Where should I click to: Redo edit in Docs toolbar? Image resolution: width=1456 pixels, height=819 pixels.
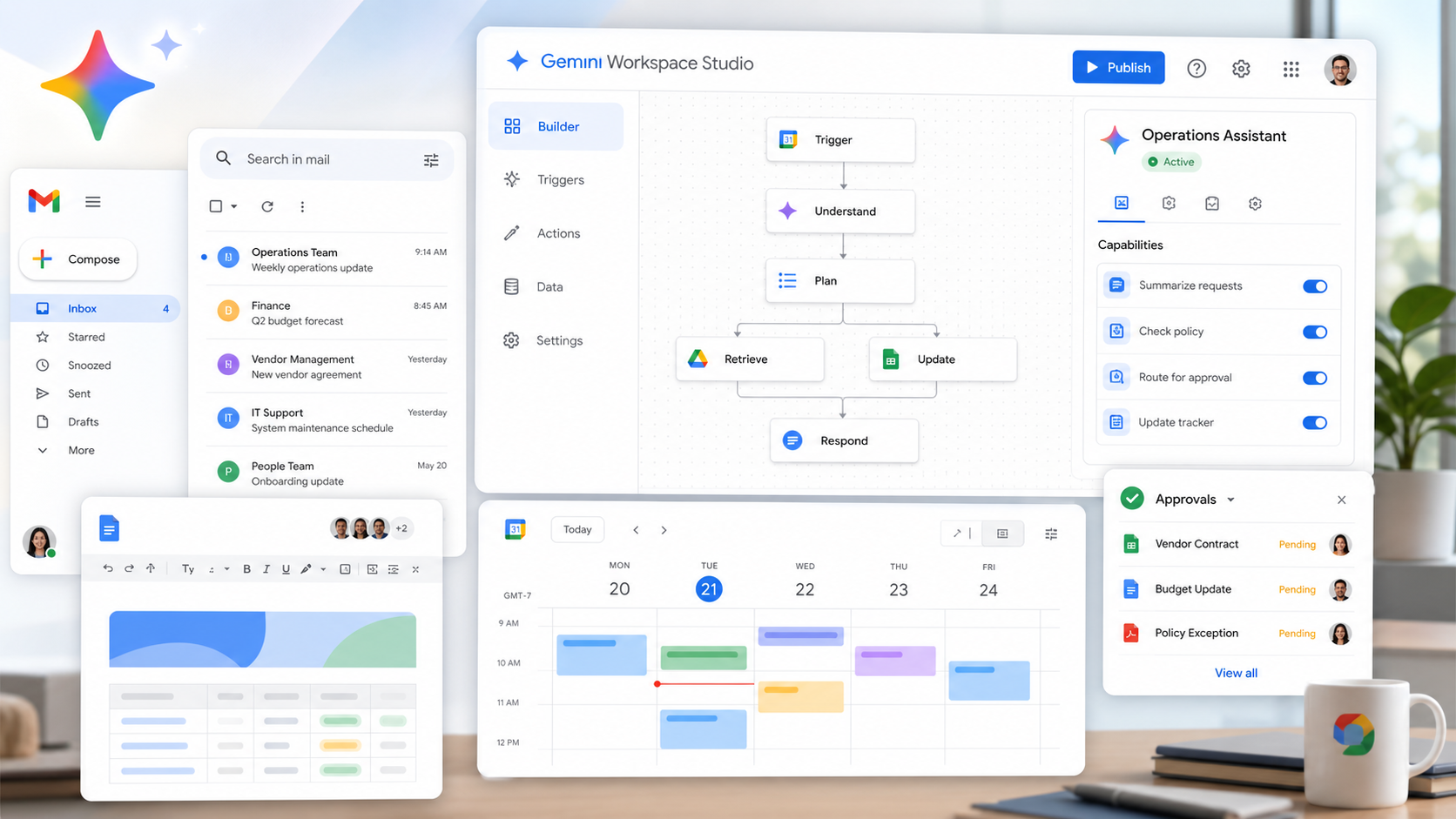(x=129, y=568)
